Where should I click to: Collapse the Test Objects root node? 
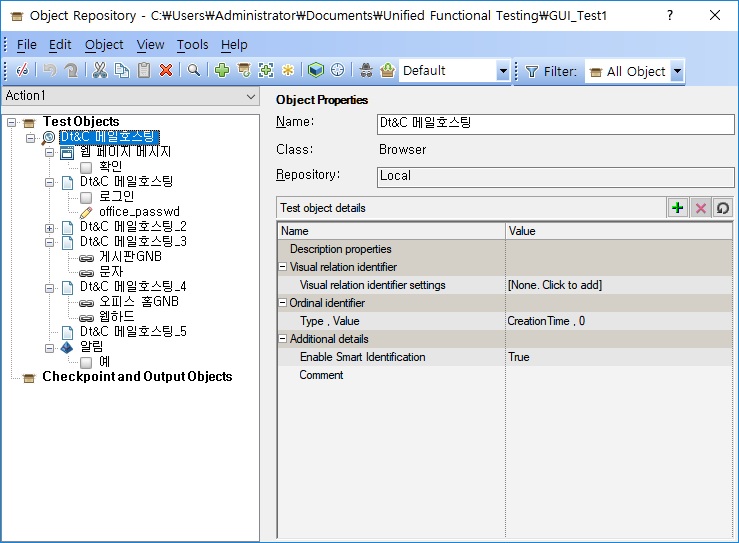click(x=12, y=123)
